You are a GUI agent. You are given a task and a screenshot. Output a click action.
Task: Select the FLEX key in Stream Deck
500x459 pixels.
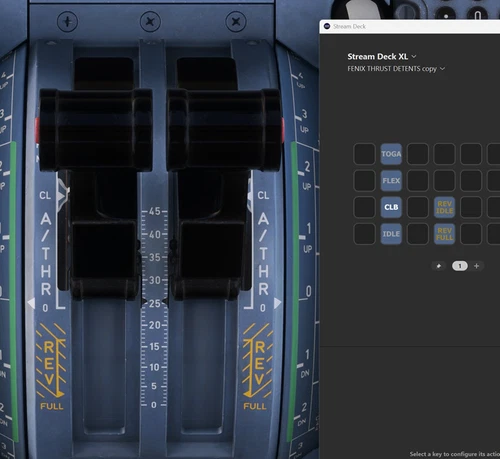pos(391,181)
